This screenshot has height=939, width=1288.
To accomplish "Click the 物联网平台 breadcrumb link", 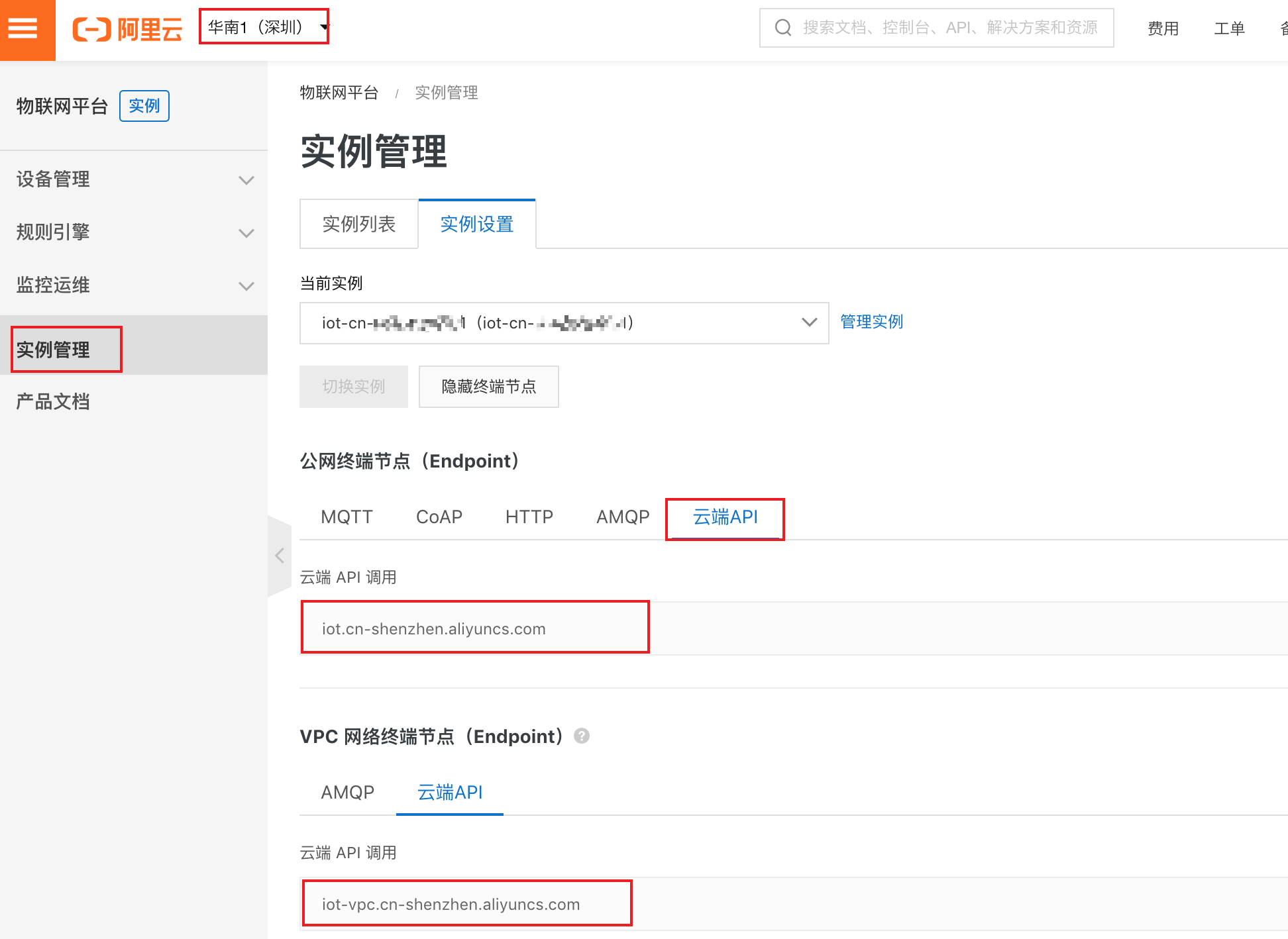I will pyautogui.click(x=339, y=93).
